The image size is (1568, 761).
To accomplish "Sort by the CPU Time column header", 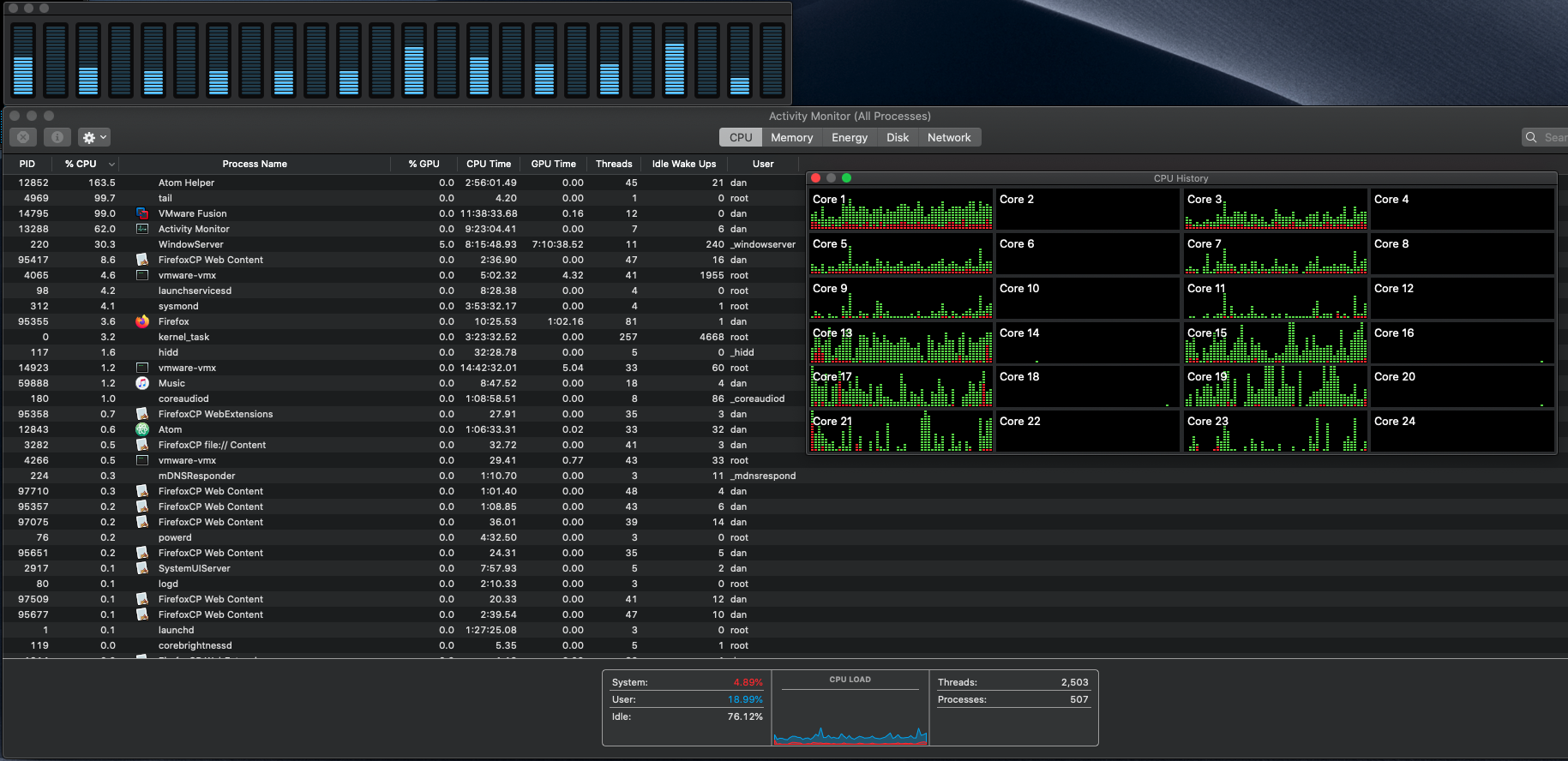I will point(489,164).
